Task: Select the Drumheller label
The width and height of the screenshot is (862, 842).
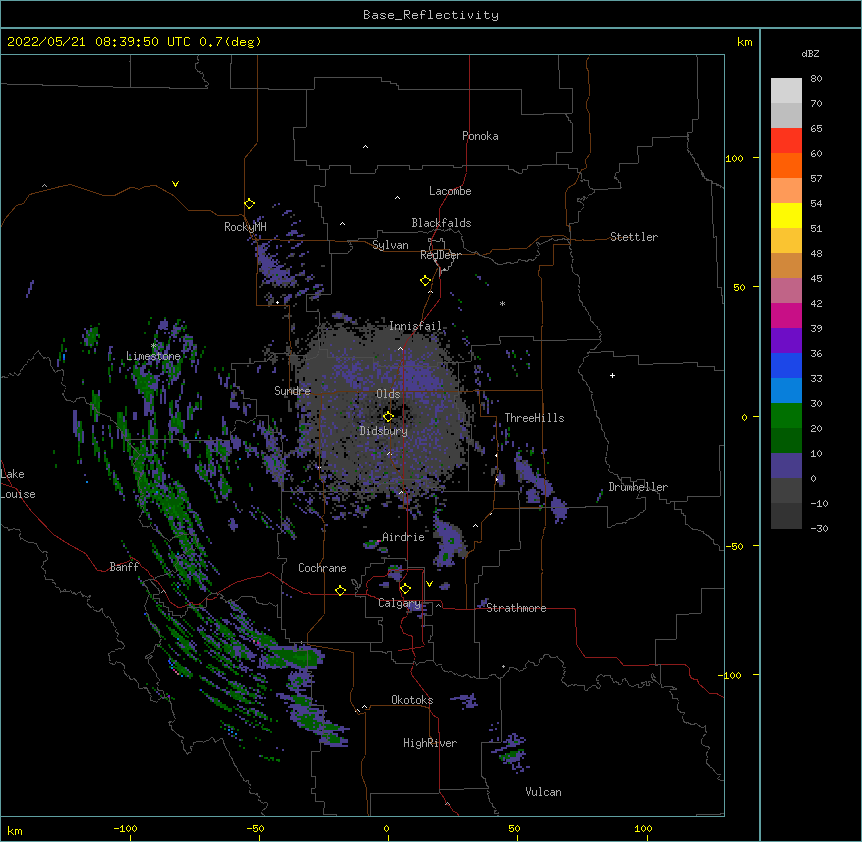Action: [x=638, y=487]
